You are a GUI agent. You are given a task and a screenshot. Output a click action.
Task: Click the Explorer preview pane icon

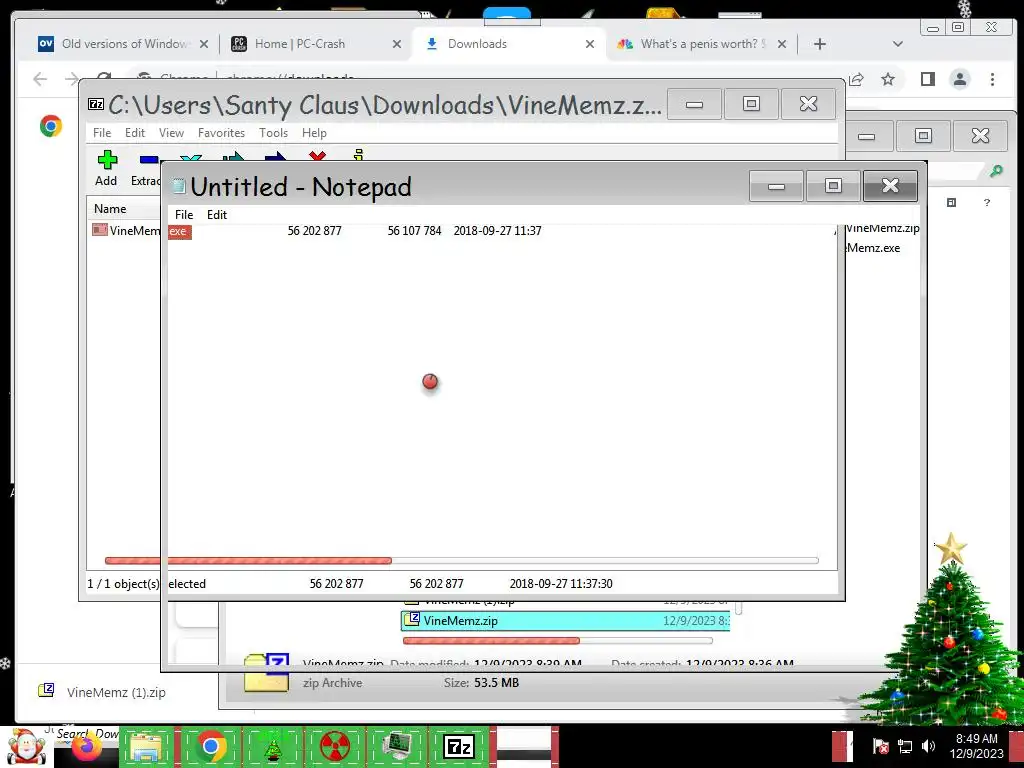(951, 202)
